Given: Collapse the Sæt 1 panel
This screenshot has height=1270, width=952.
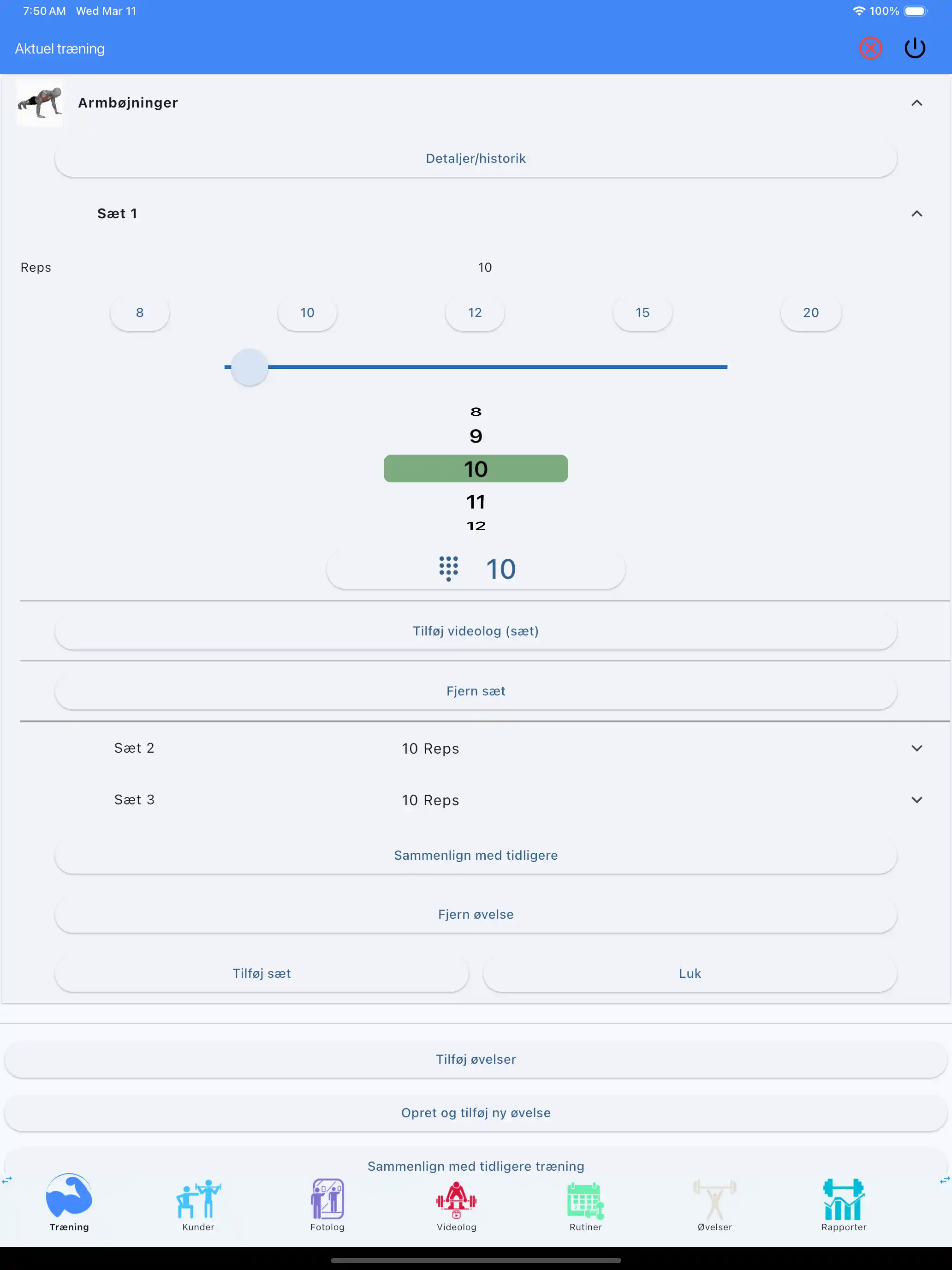Looking at the screenshot, I should [x=916, y=214].
